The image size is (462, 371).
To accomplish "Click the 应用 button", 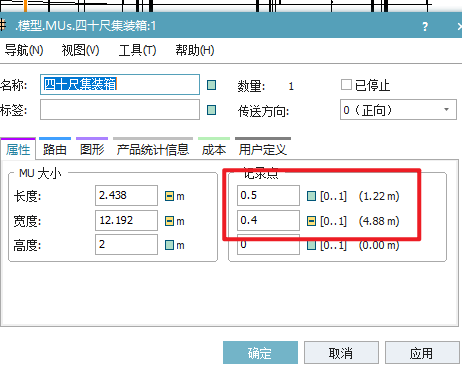I will point(422,353).
